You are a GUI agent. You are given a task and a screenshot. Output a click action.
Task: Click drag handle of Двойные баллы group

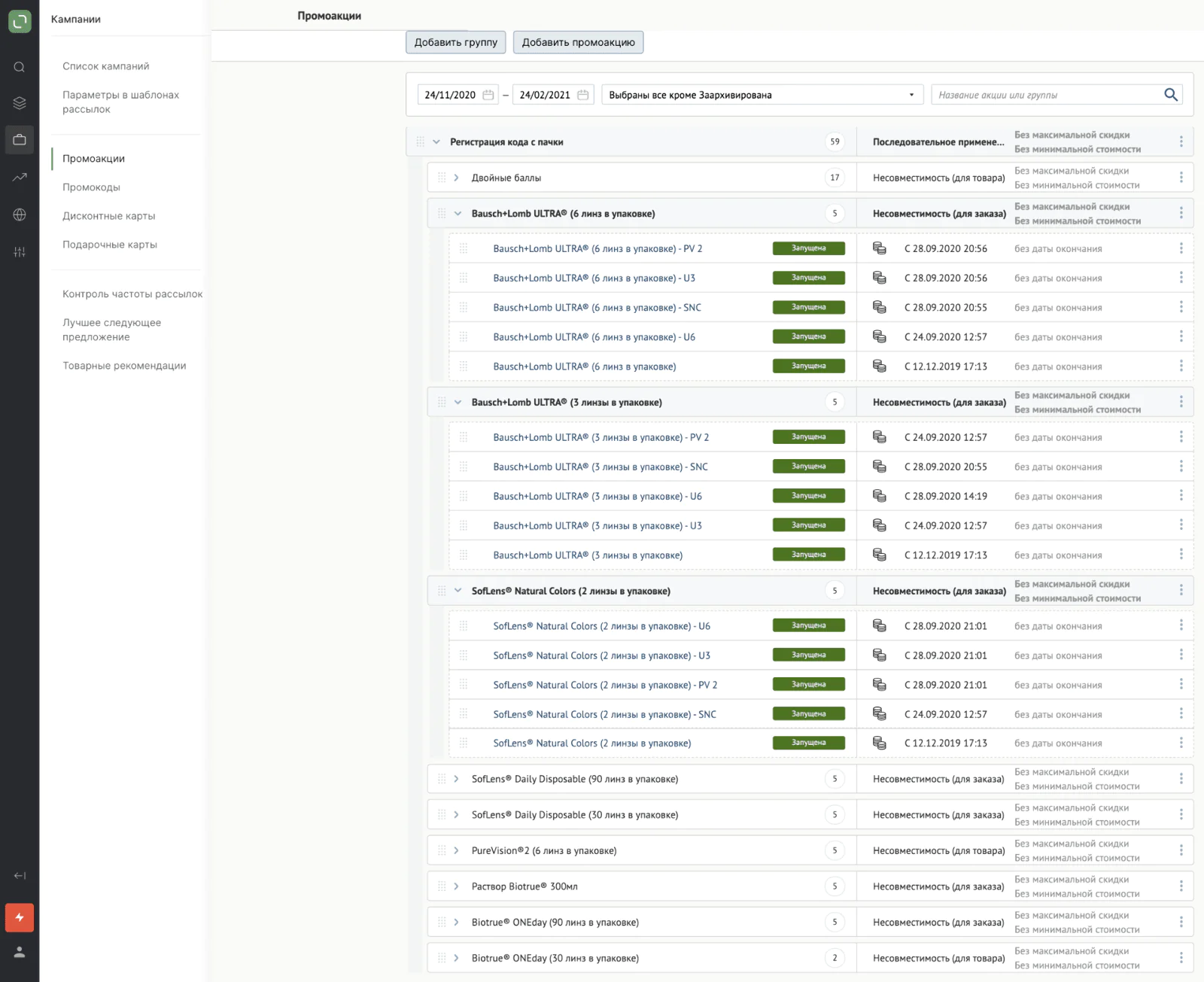click(442, 178)
